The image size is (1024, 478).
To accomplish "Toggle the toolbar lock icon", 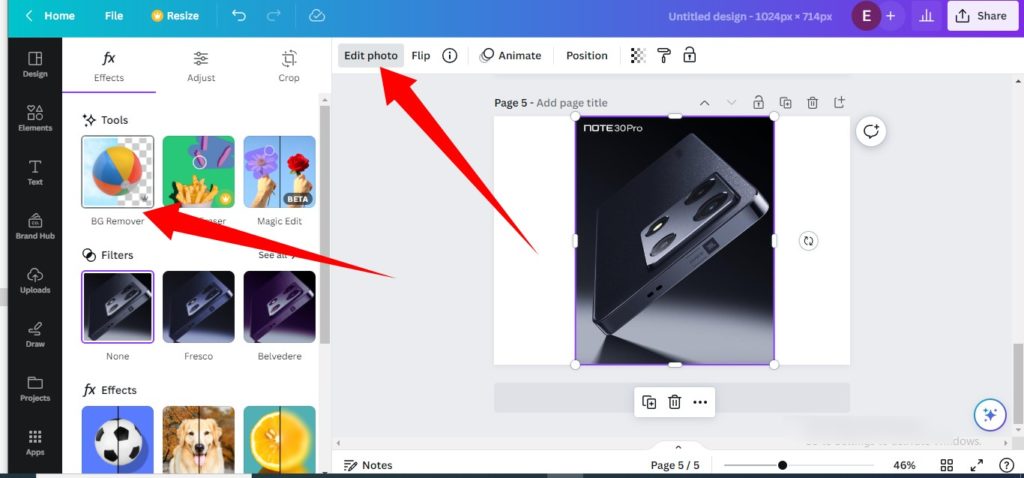I will coord(690,56).
